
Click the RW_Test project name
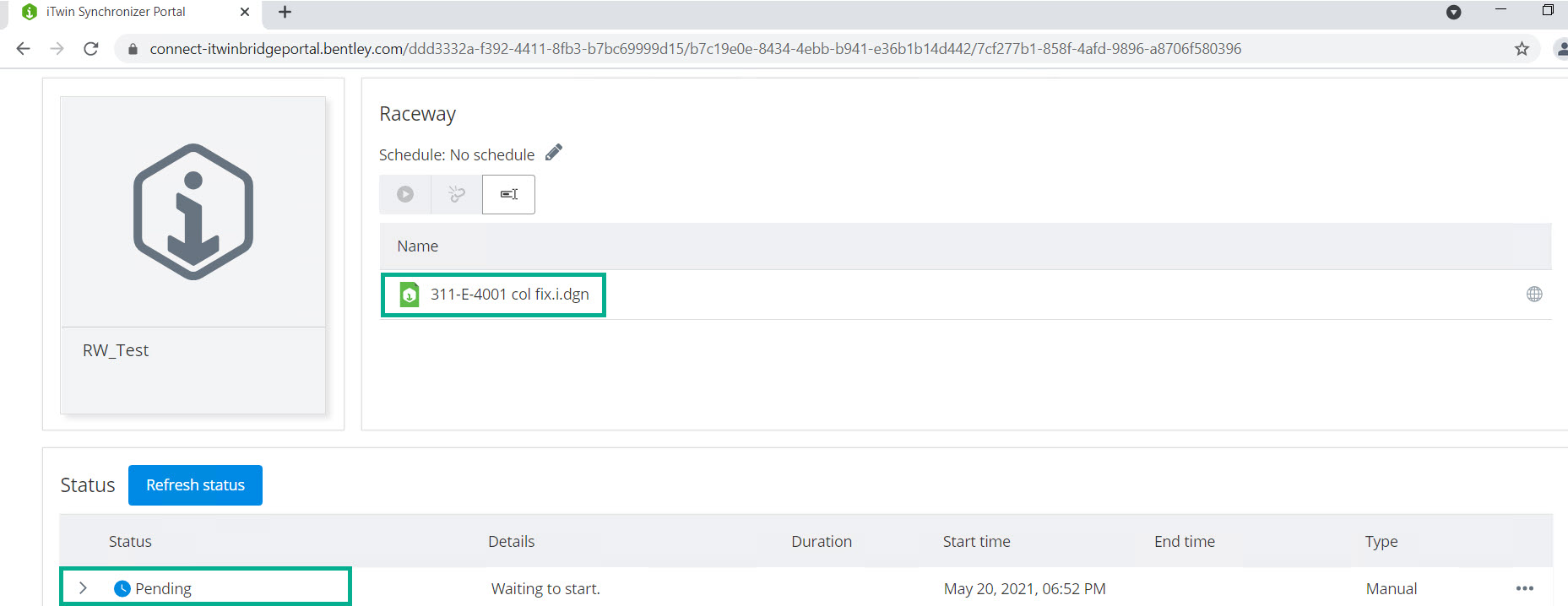[x=116, y=350]
